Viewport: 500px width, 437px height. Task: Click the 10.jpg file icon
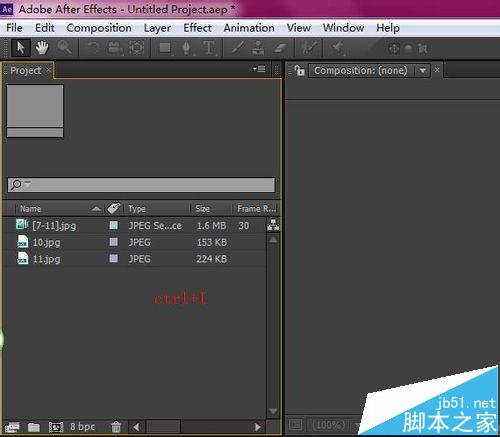23,242
